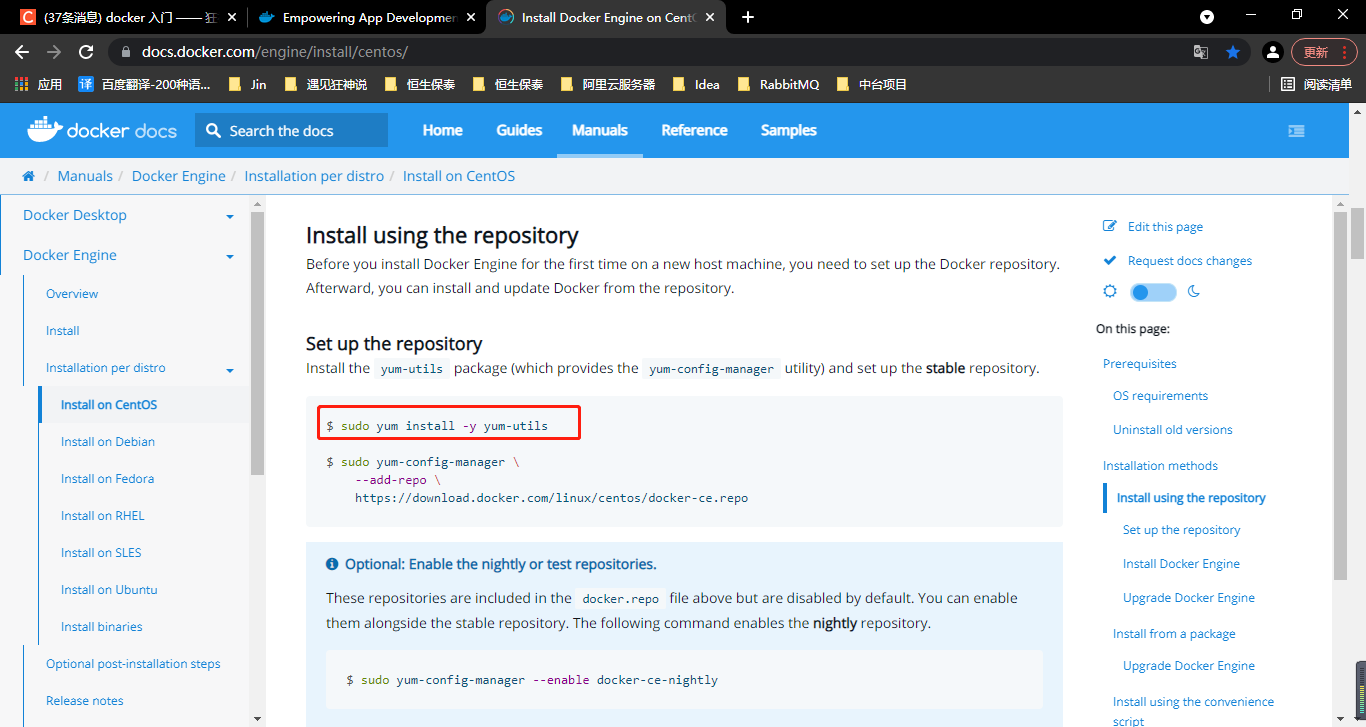The width and height of the screenshot is (1366, 727).
Task: Click the tab search dropdown in title bar
Action: click(x=1207, y=17)
